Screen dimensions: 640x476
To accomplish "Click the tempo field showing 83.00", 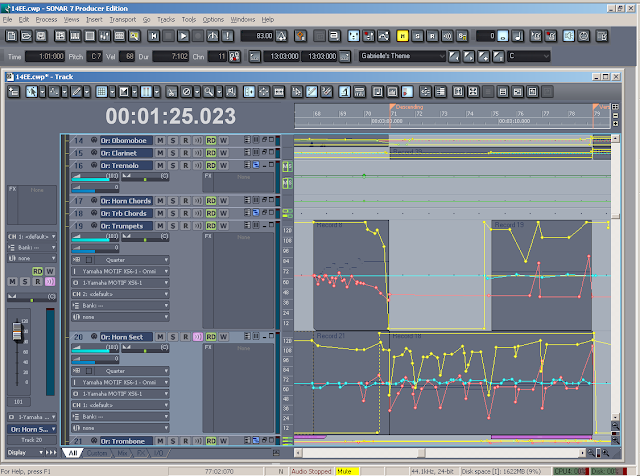I will point(258,36).
